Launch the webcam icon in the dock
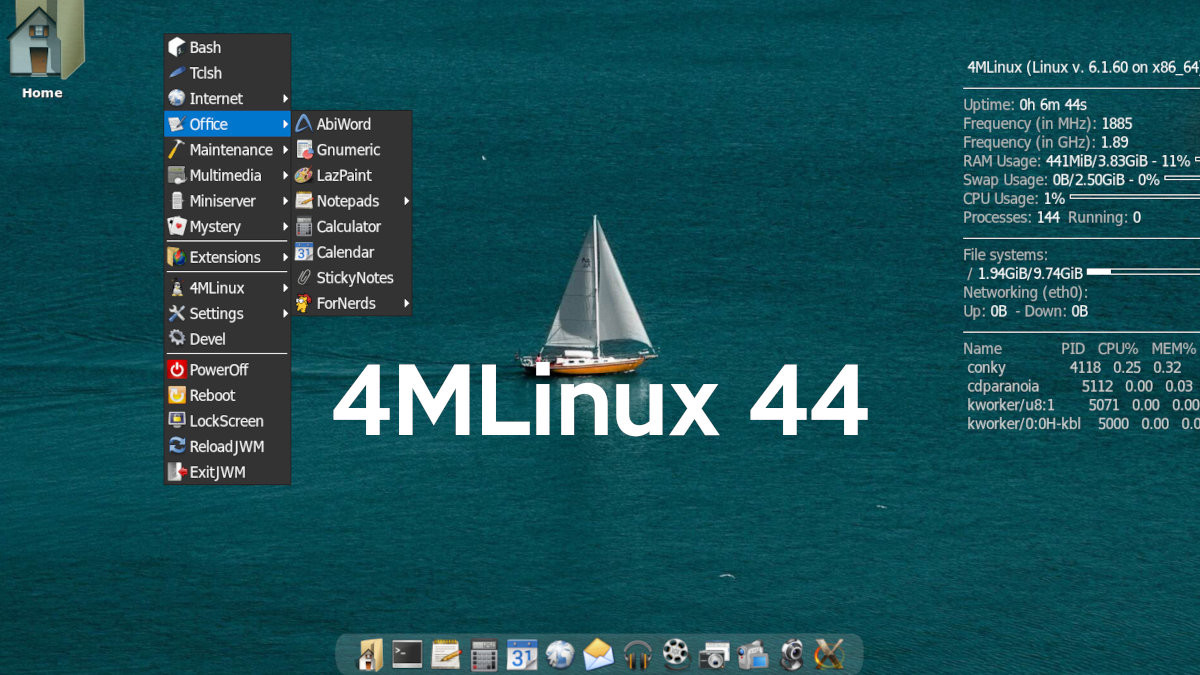The image size is (1200, 675). click(x=791, y=655)
